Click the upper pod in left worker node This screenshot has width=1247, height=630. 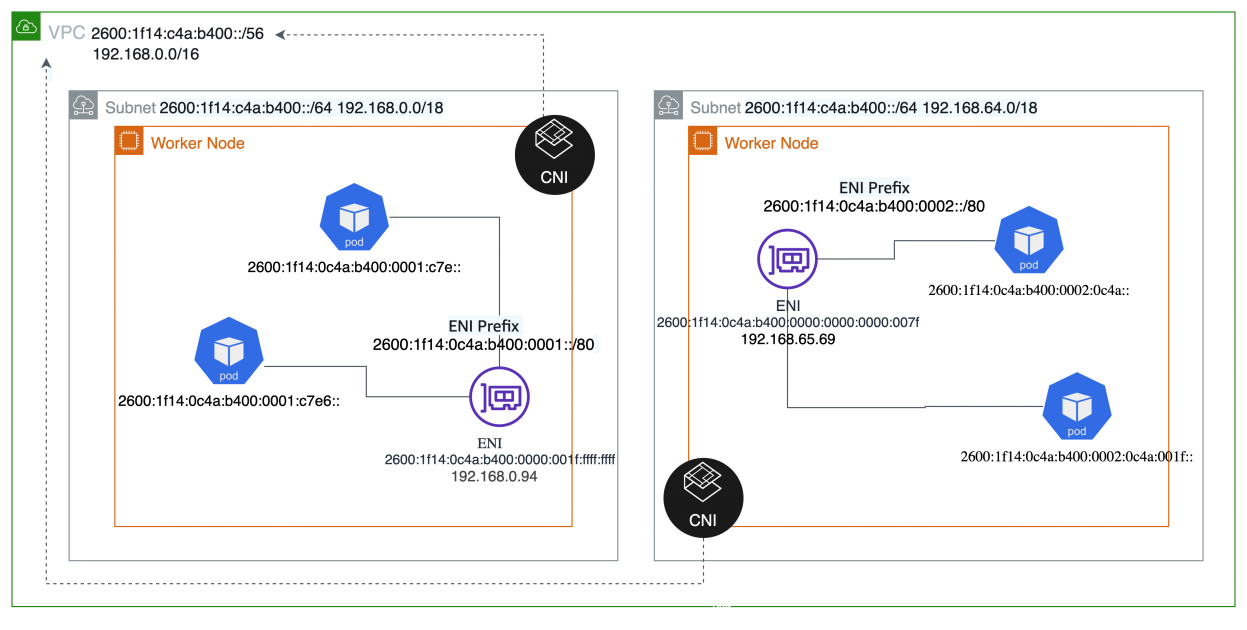354,219
